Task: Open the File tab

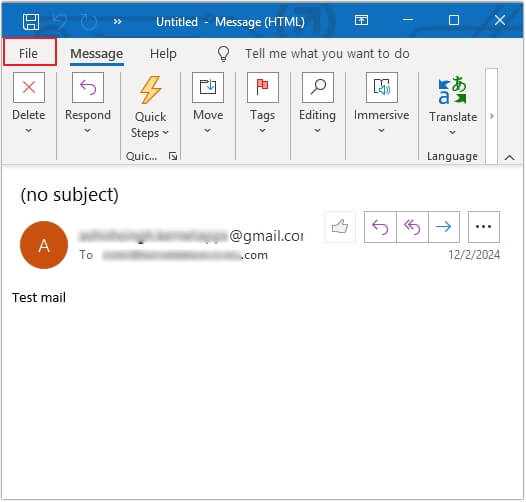Action: point(30,53)
